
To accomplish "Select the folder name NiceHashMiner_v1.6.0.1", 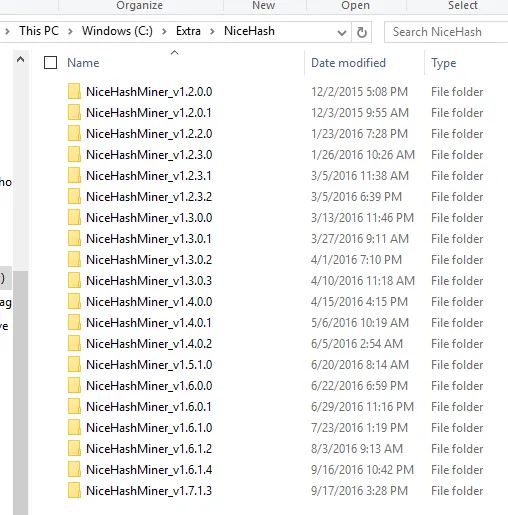I will (149, 407).
